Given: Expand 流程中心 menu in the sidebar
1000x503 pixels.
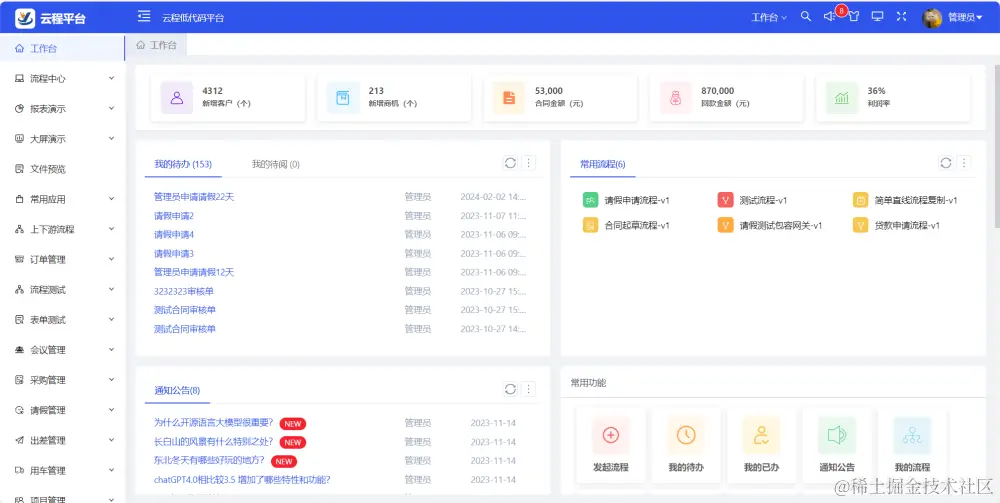Looking at the screenshot, I should [x=62, y=78].
